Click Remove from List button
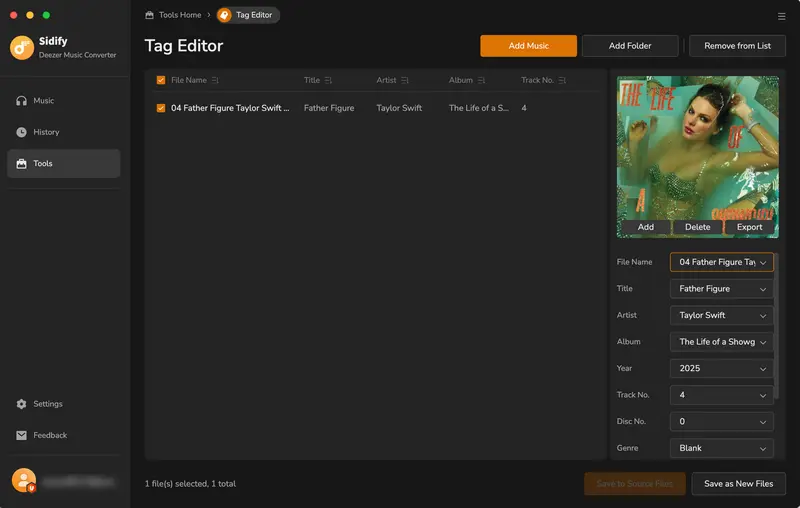 [737, 46]
